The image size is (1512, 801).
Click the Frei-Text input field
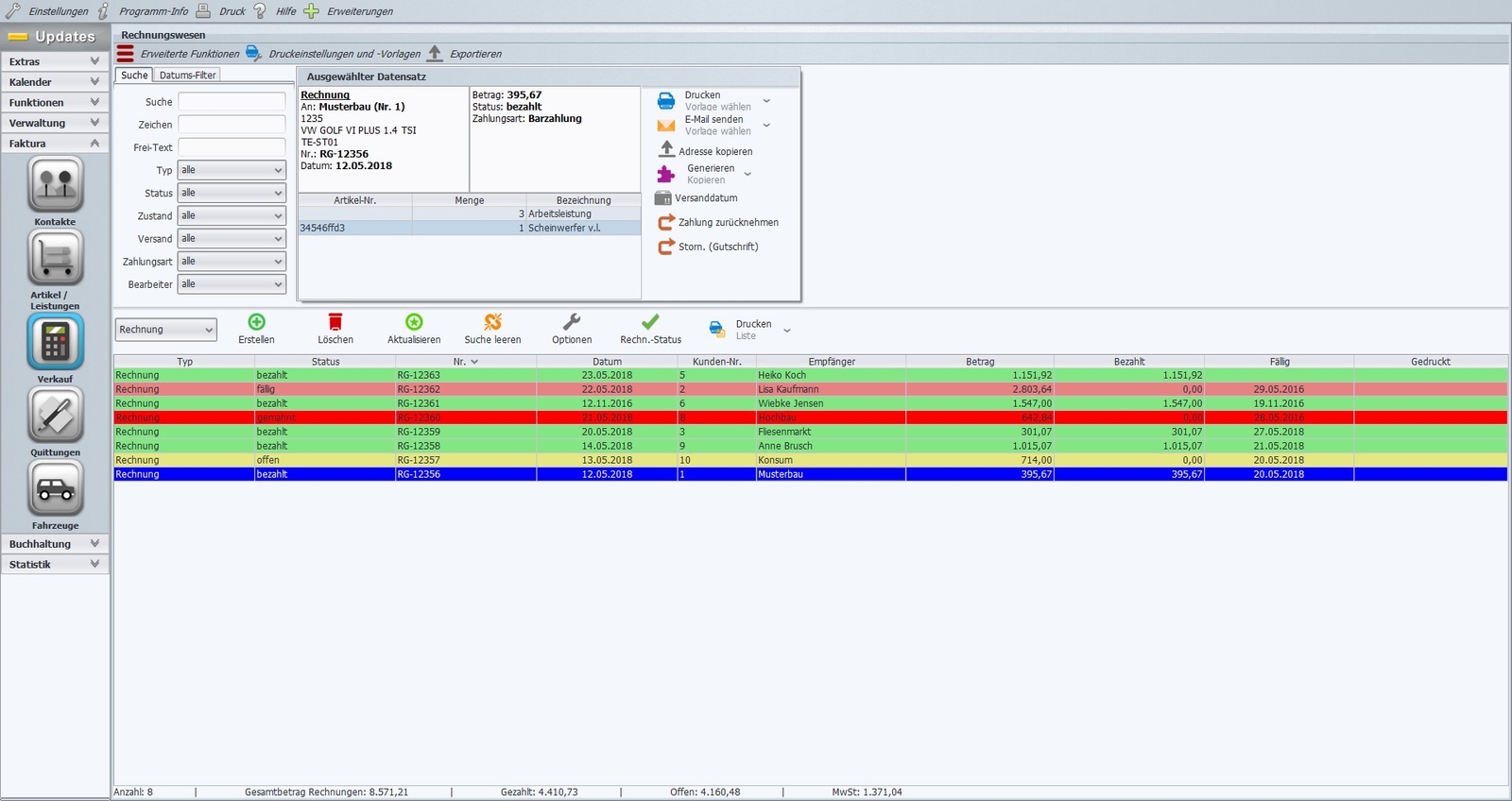232,146
